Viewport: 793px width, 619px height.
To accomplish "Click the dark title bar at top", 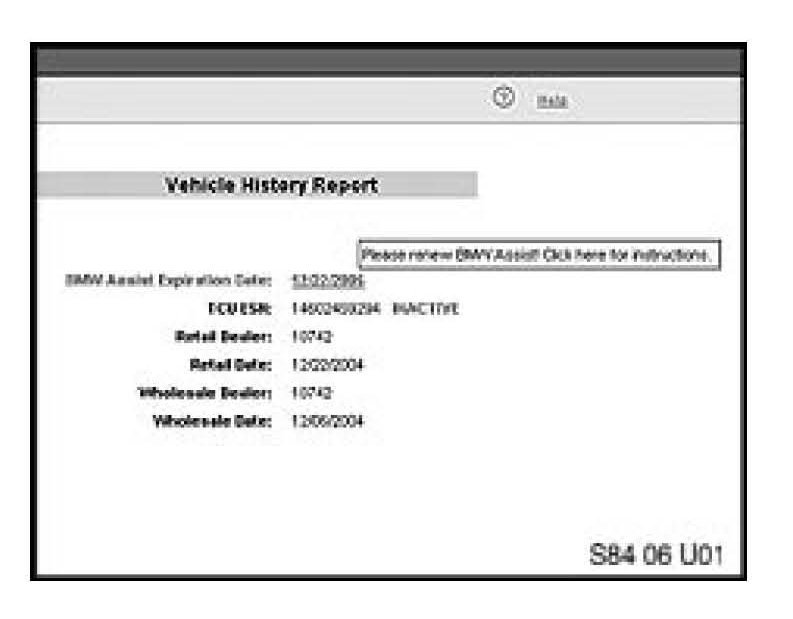I will [390, 60].
